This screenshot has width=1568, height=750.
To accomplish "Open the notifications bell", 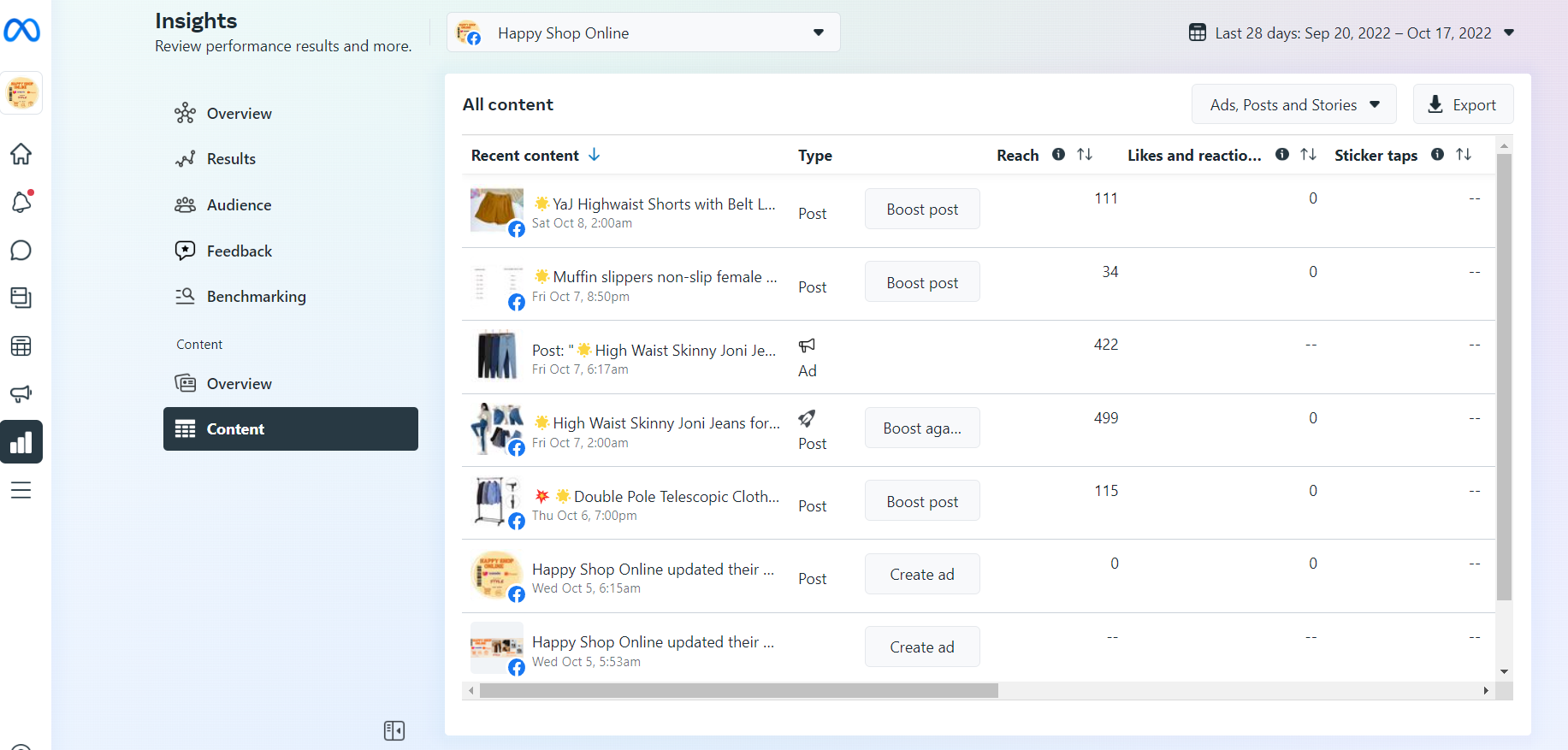I will pos(21,203).
